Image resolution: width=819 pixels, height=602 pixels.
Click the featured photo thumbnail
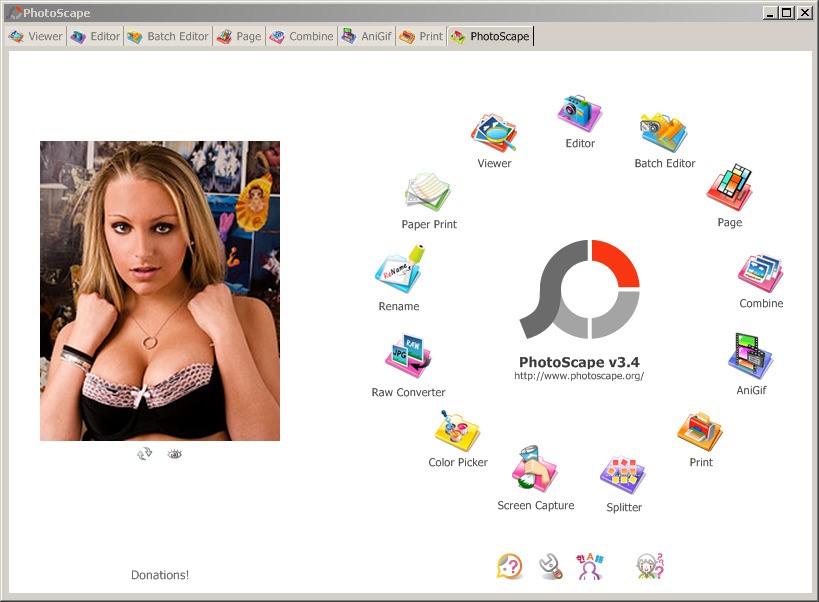point(160,291)
